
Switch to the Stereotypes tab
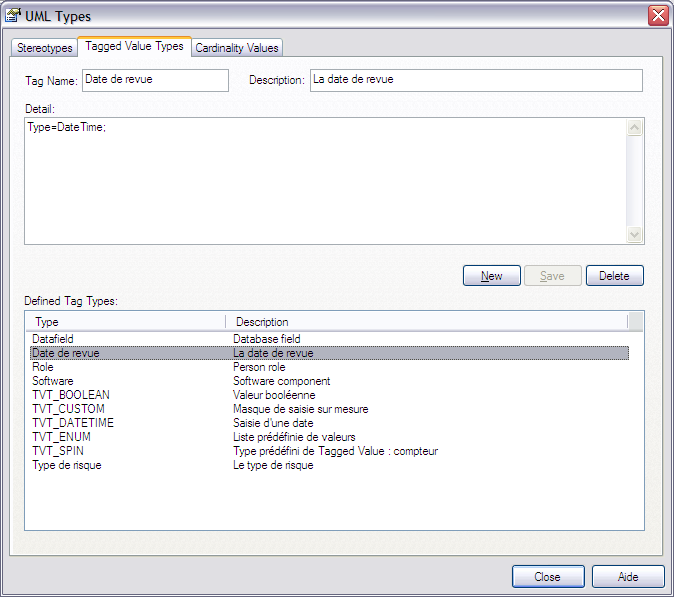(x=45, y=48)
